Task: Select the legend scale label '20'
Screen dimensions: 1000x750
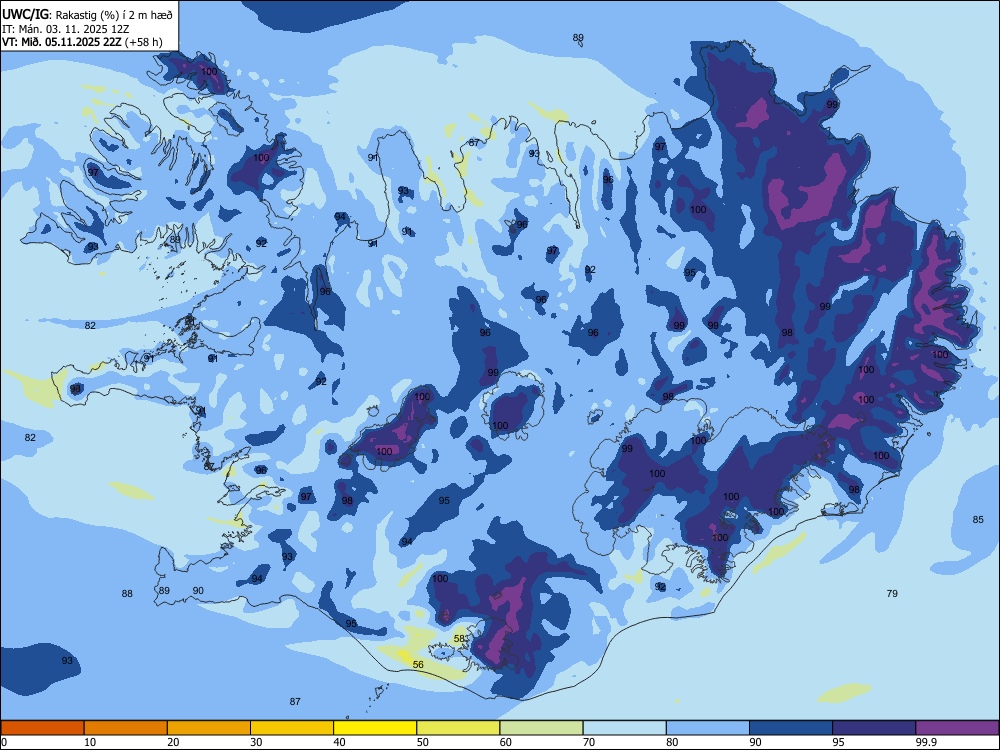Action: (173, 742)
